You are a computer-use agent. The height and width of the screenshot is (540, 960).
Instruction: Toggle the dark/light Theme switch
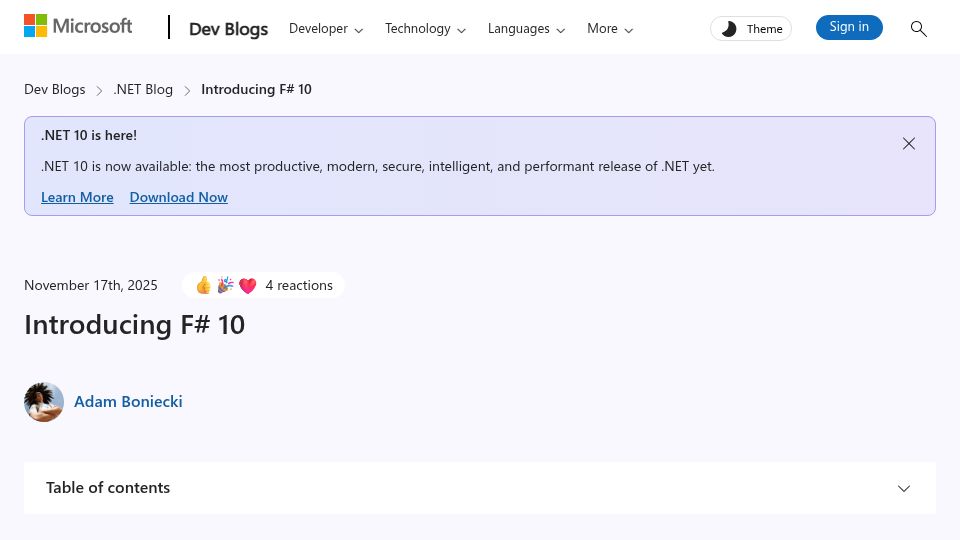751,29
